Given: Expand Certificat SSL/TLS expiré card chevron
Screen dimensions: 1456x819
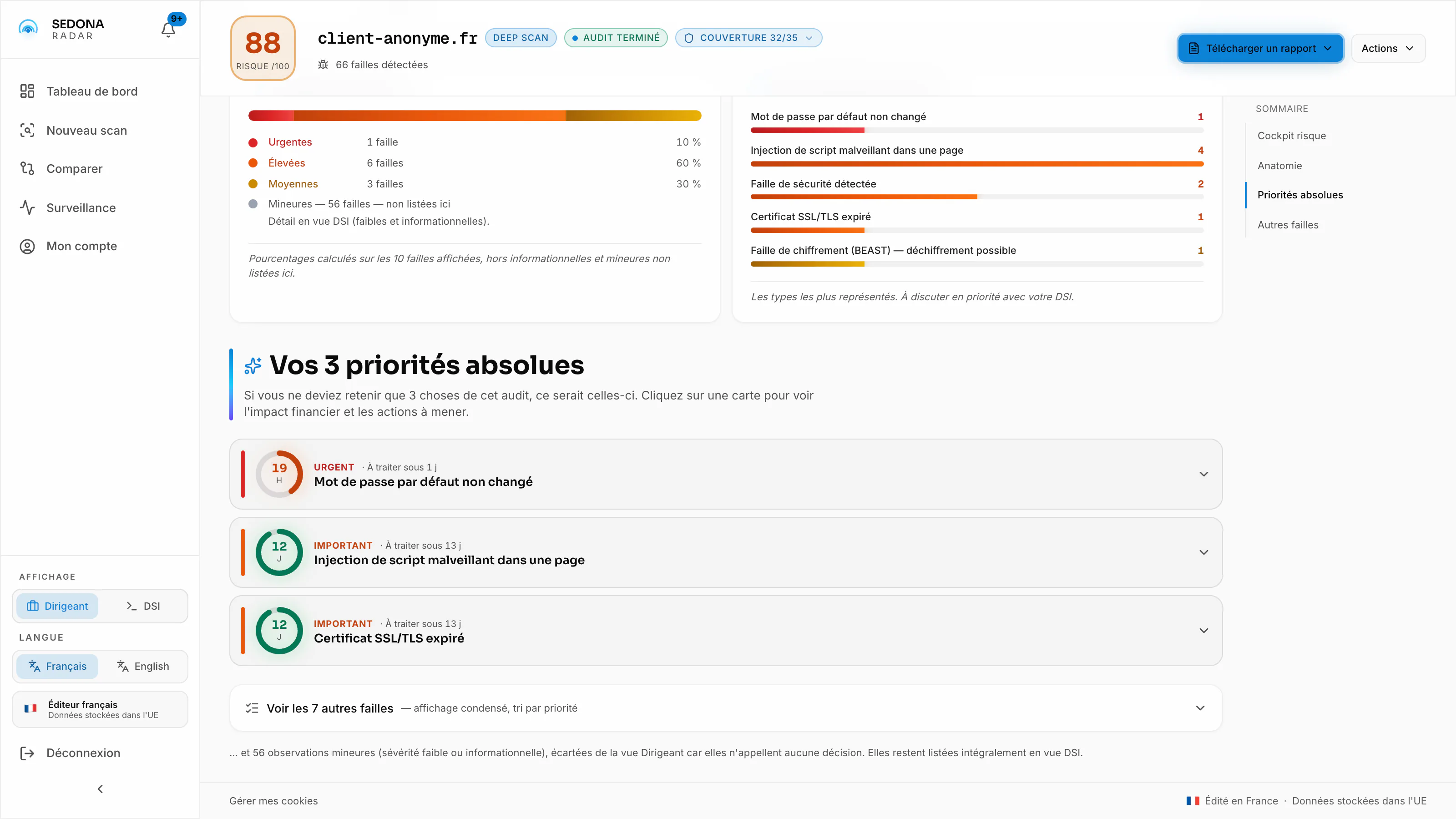Looking at the screenshot, I should coord(1203,630).
